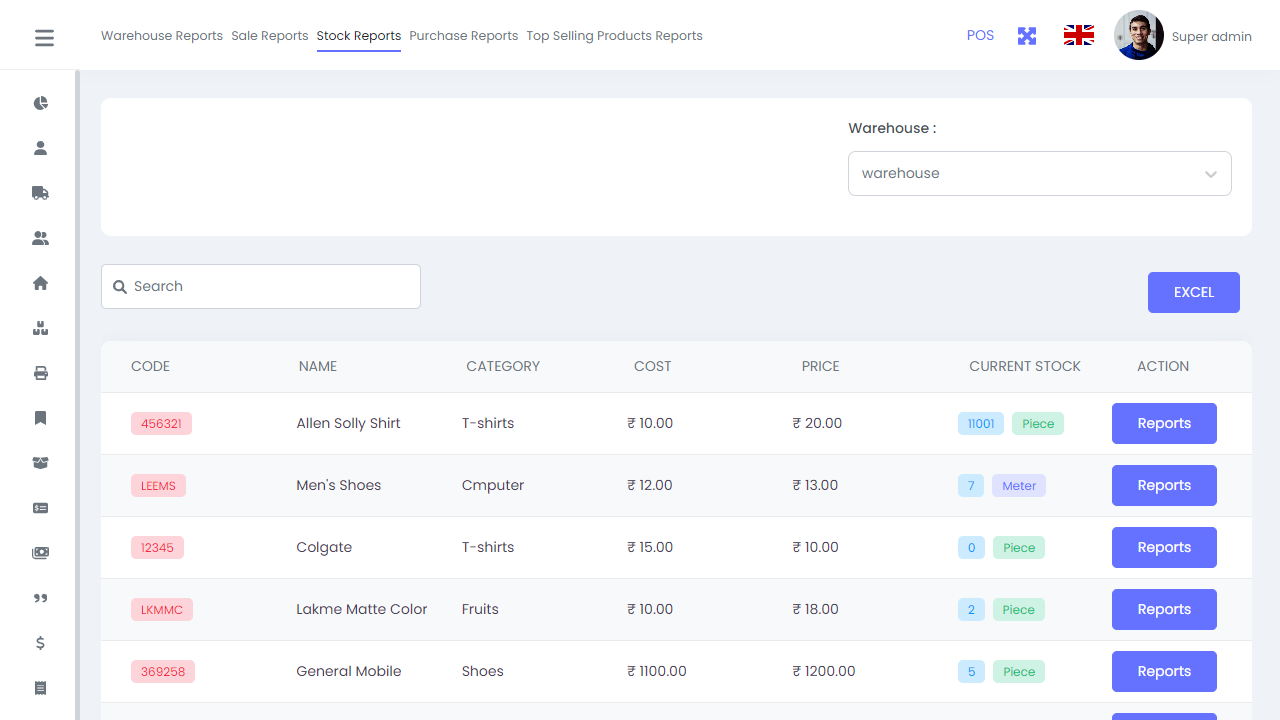Open the Top Selling Products Reports tab
This screenshot has width=1280, height=720.
[x=614, y=36]
